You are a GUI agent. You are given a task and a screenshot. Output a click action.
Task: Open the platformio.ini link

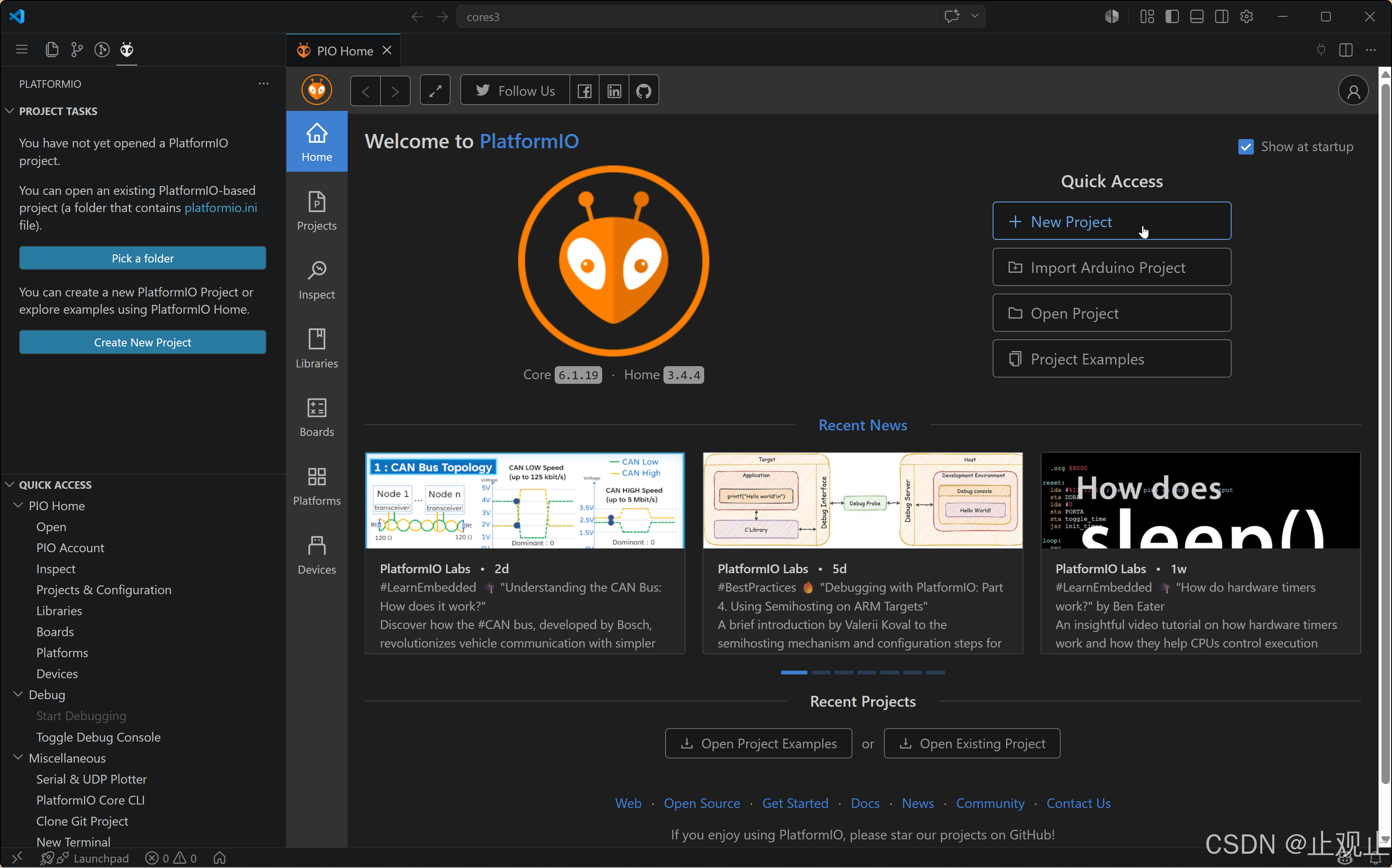tap(220, 208)
